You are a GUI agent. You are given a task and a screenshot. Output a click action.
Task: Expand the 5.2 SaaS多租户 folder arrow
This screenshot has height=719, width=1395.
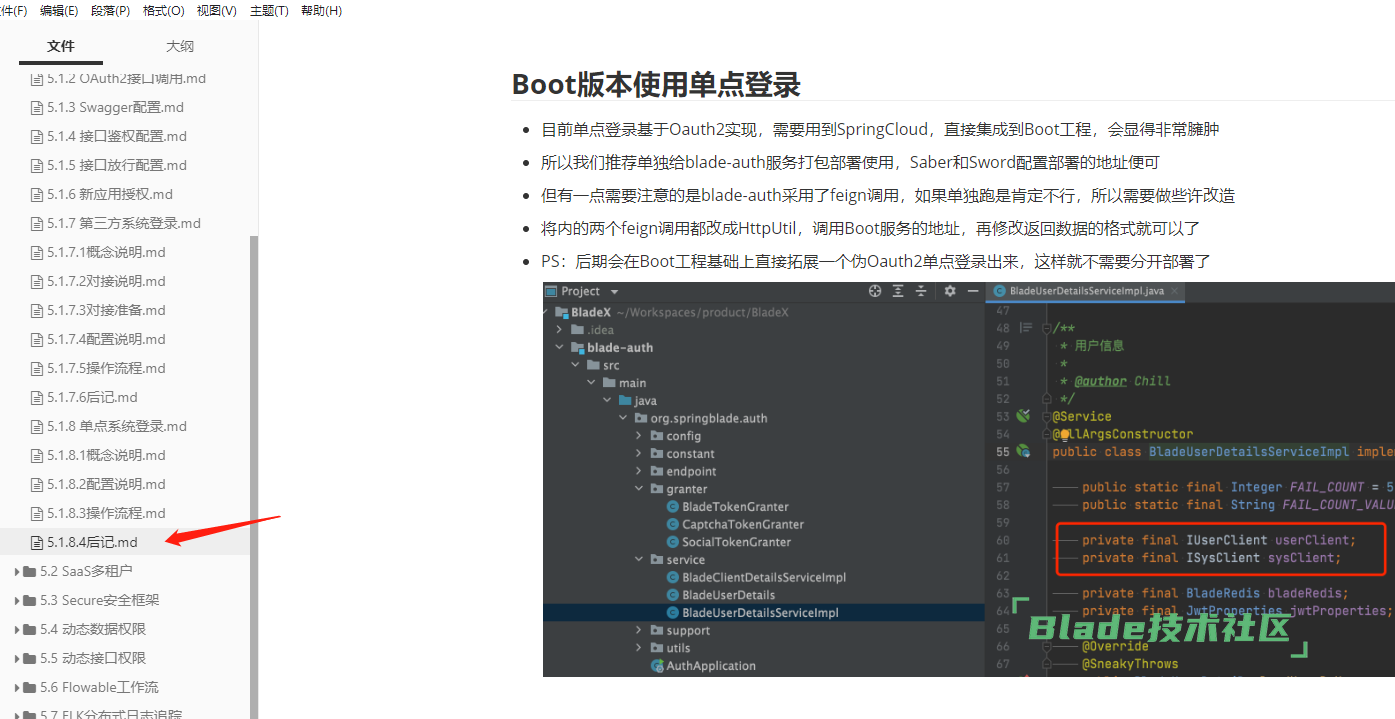(17, 571)
